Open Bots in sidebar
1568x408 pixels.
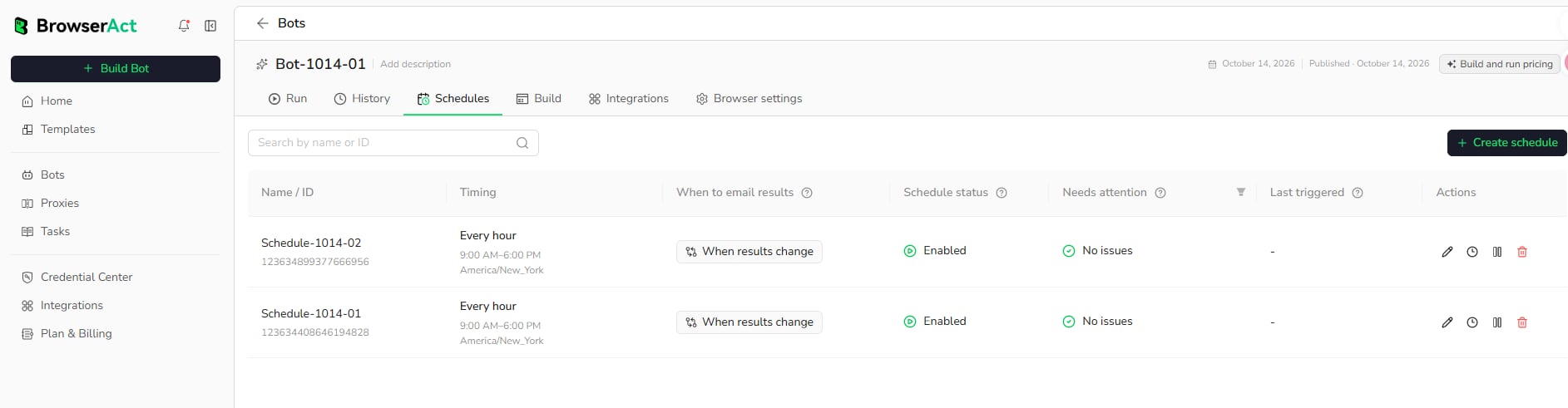[52, 175]
